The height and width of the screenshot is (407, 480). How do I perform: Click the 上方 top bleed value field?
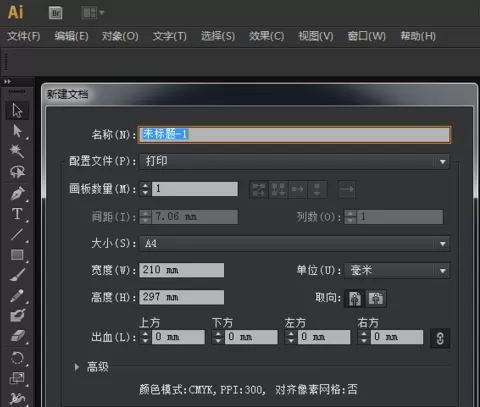(178, 337)
